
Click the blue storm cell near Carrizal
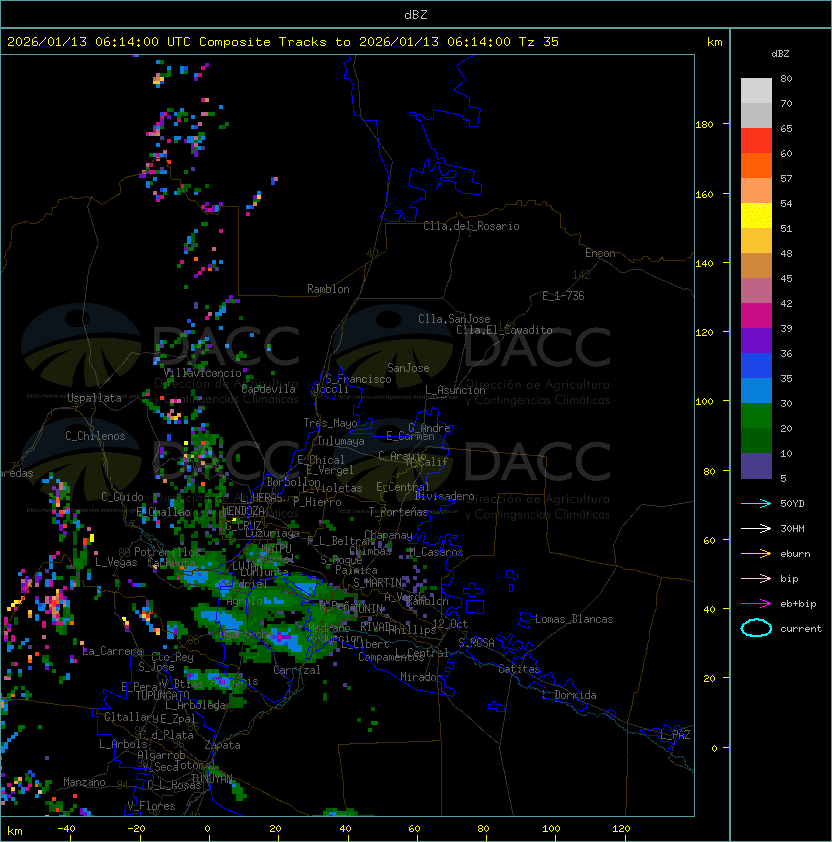point(286,639)
